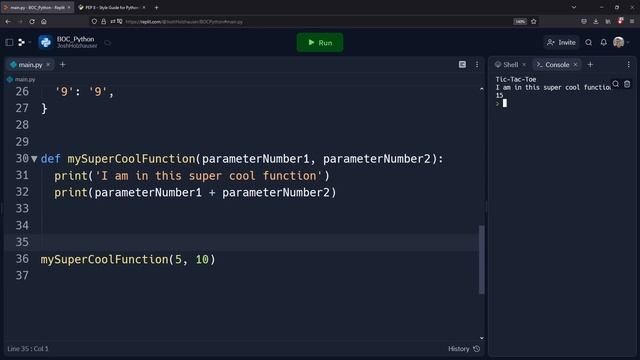
Task: Click the tracking protection shield icon
Action: (x=94, y=22)
